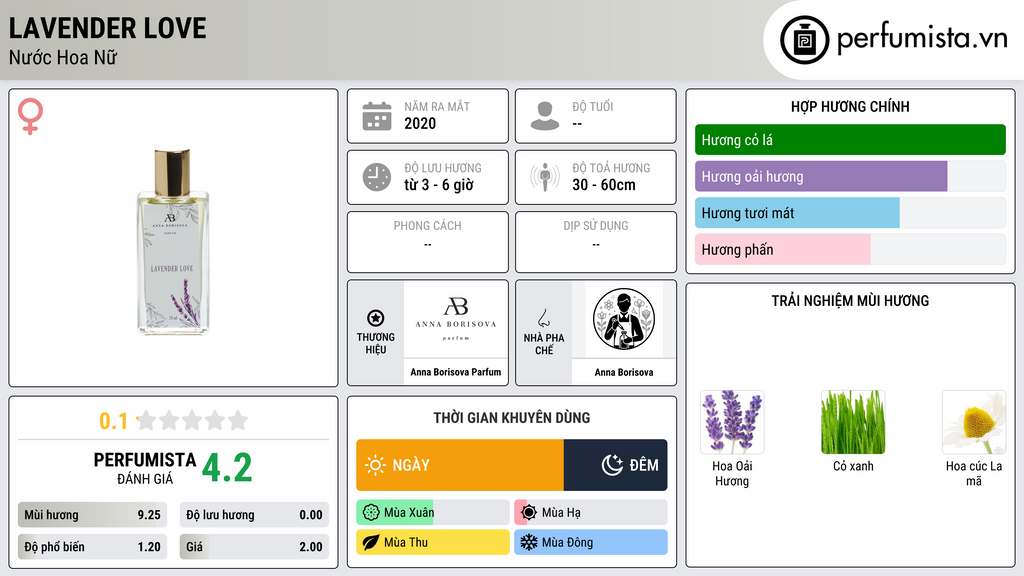Screen dimensions: 1024x576
Task: Click the clock icon for Độ lưu hương
Action: click(x=377, y=177)
